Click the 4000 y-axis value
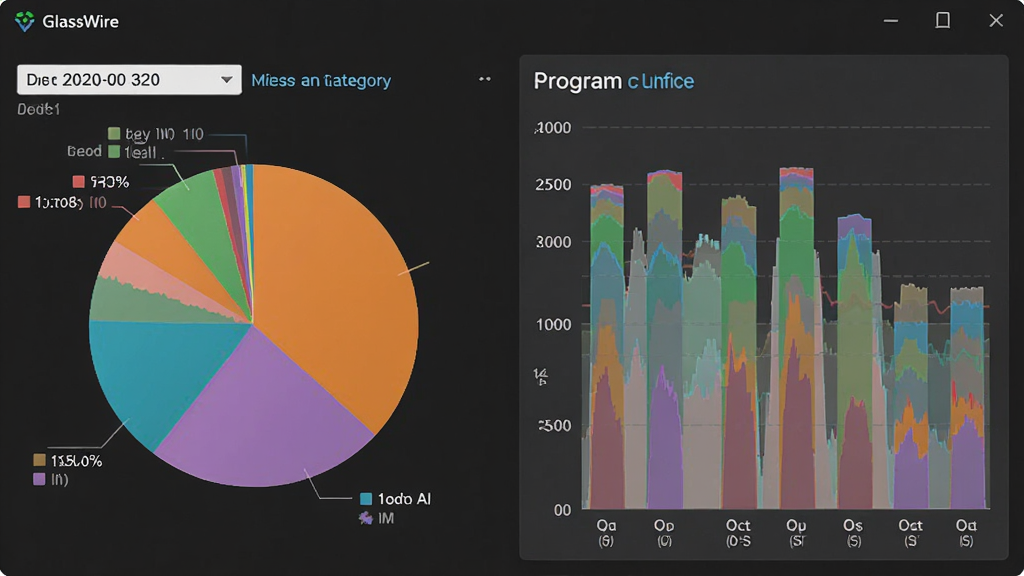The width and height of the screenshot is (1024, 576). (553, 128)
